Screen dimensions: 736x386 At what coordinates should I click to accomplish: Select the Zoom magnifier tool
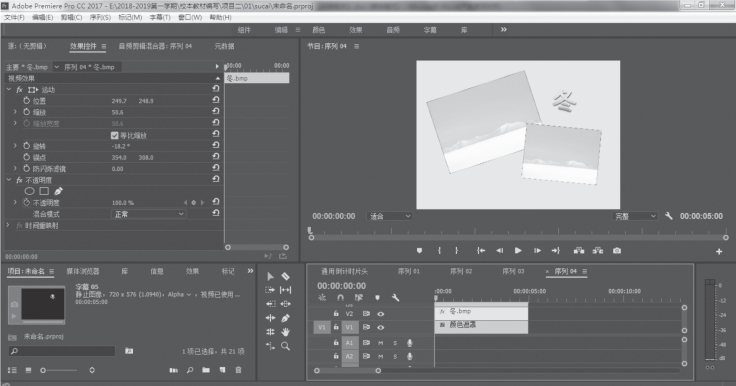click(x=285, y=346)
